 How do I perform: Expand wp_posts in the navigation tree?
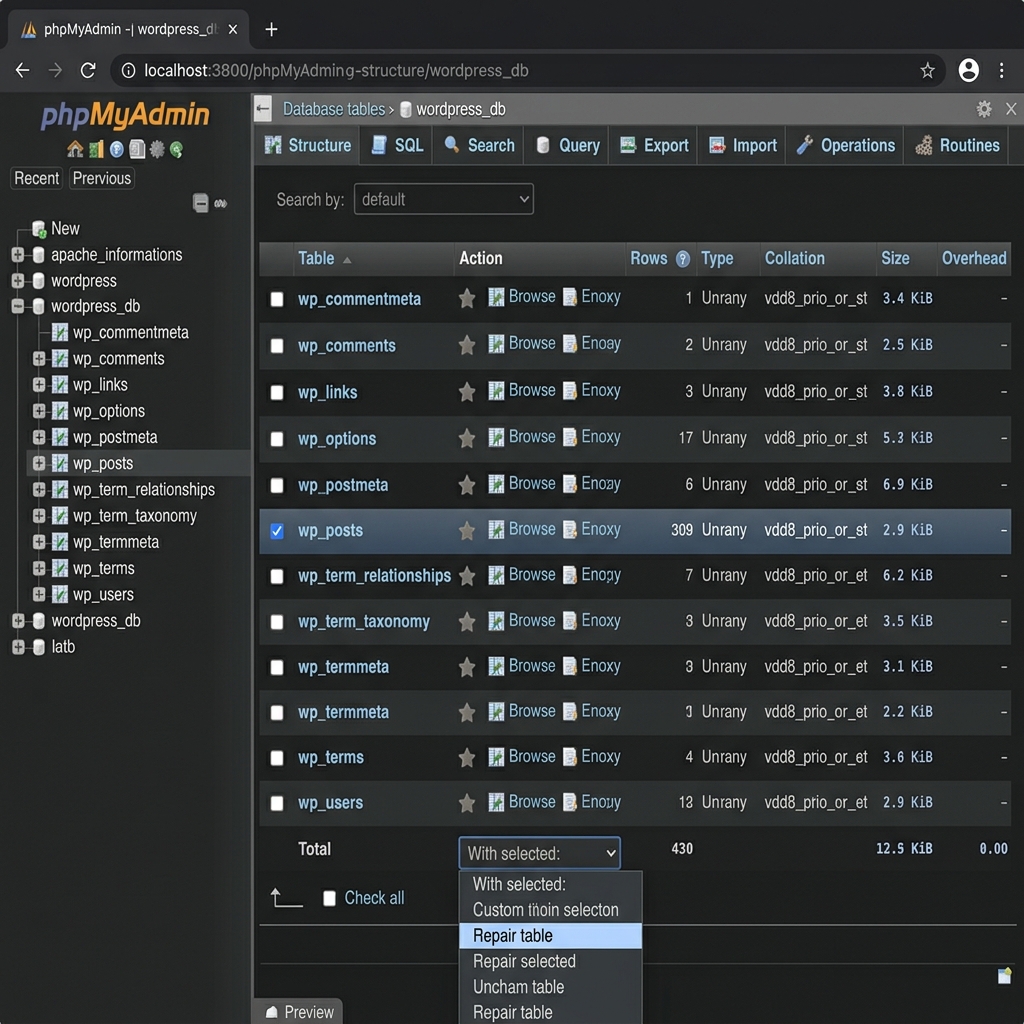[x=39, y=463]
